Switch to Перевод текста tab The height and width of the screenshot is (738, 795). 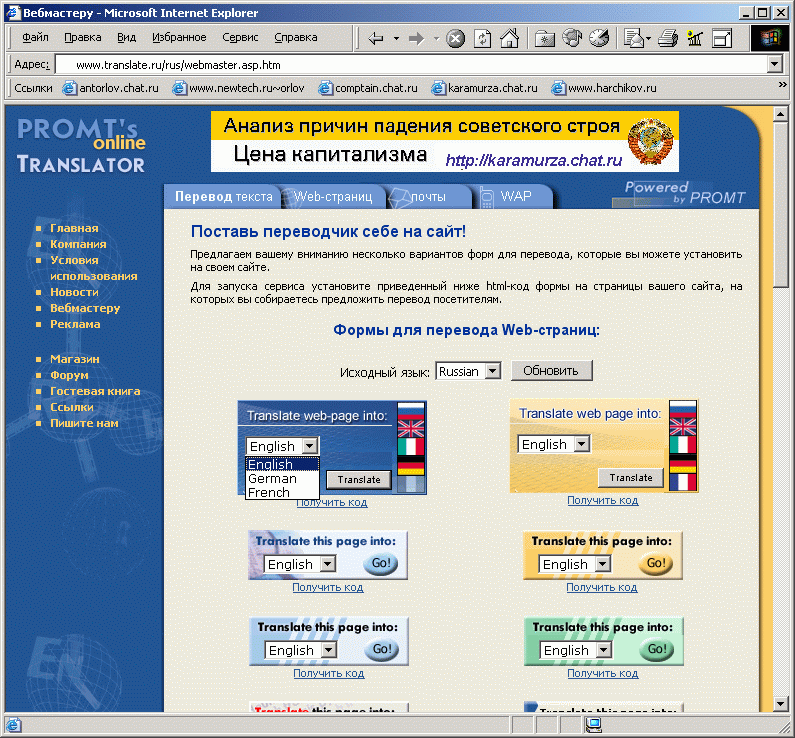(223, 197)
